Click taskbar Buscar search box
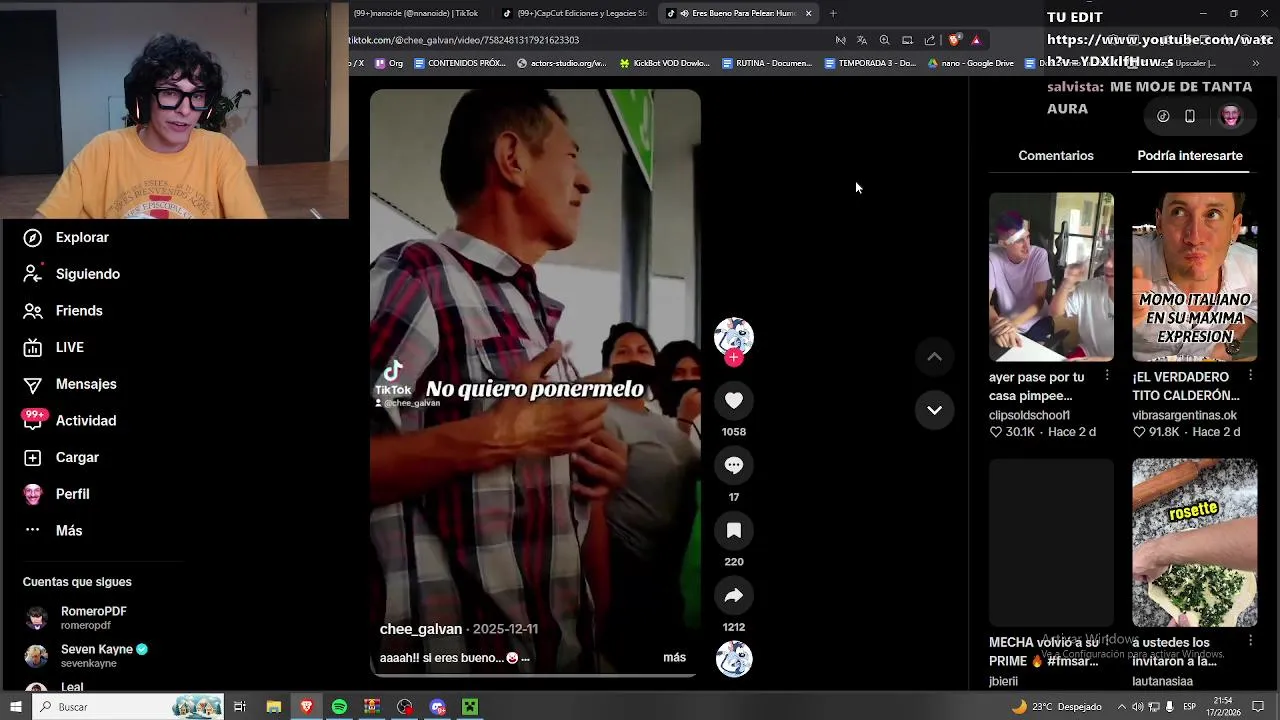 128,707
